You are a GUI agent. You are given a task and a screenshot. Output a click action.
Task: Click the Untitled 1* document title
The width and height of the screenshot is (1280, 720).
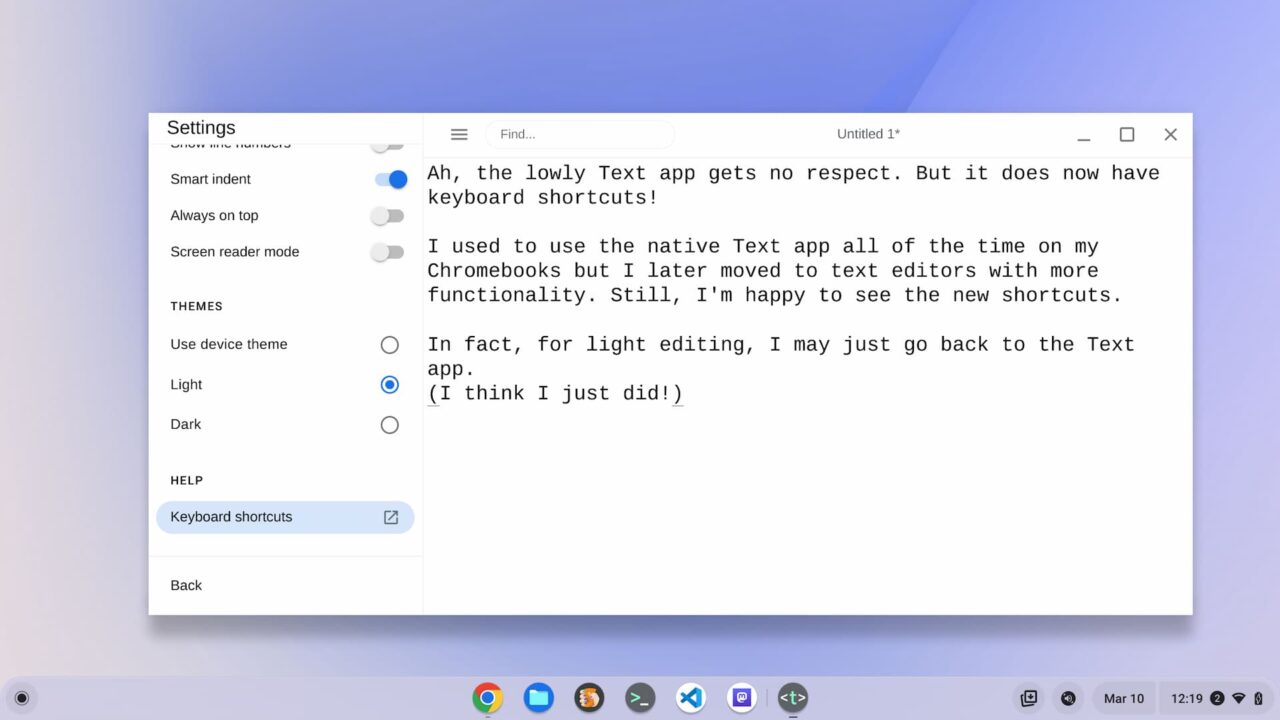(x=868, y=134)
